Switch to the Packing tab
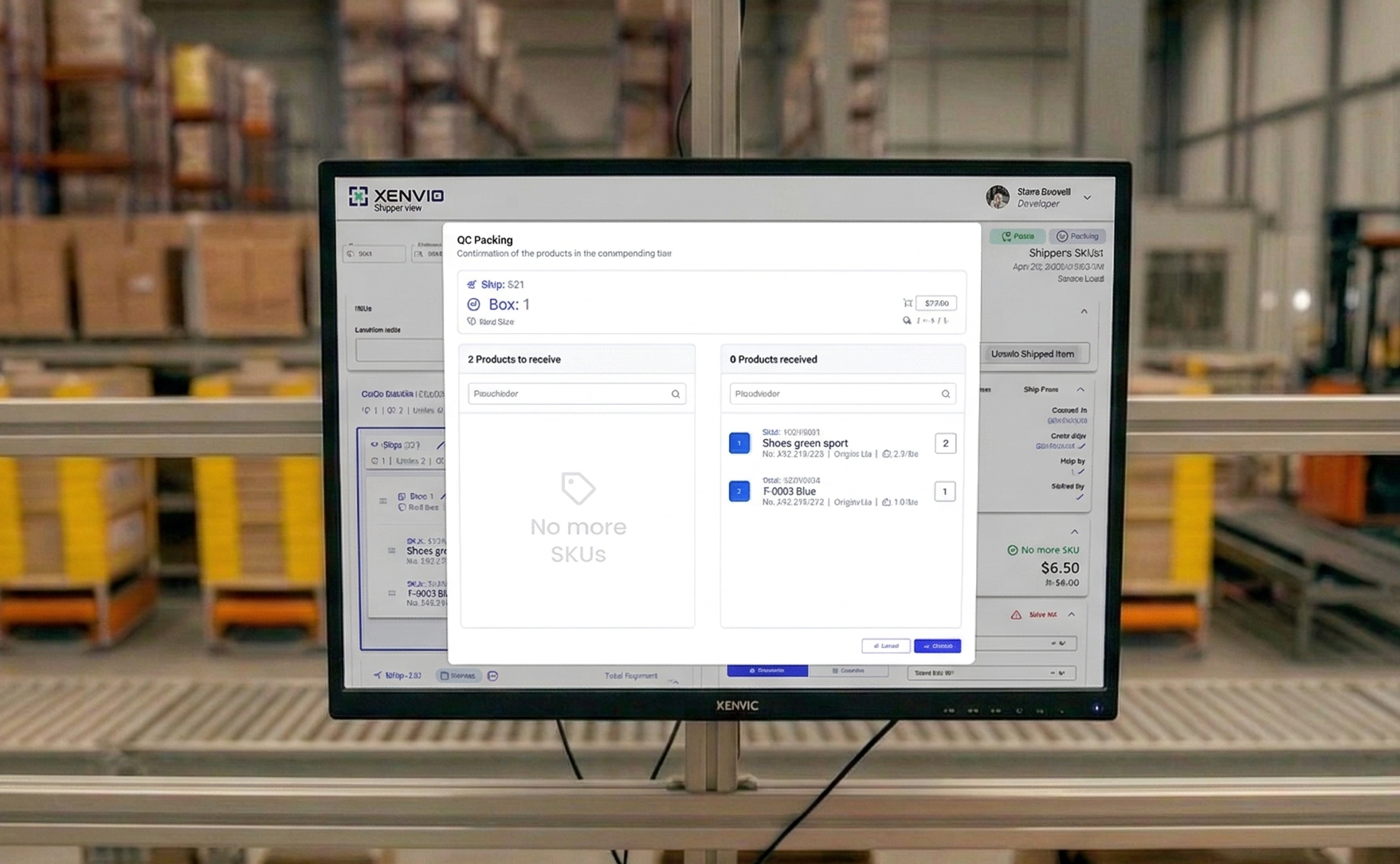Image resolution: width=1400 pixels, height=864 pixels. tap(1077, 237)
